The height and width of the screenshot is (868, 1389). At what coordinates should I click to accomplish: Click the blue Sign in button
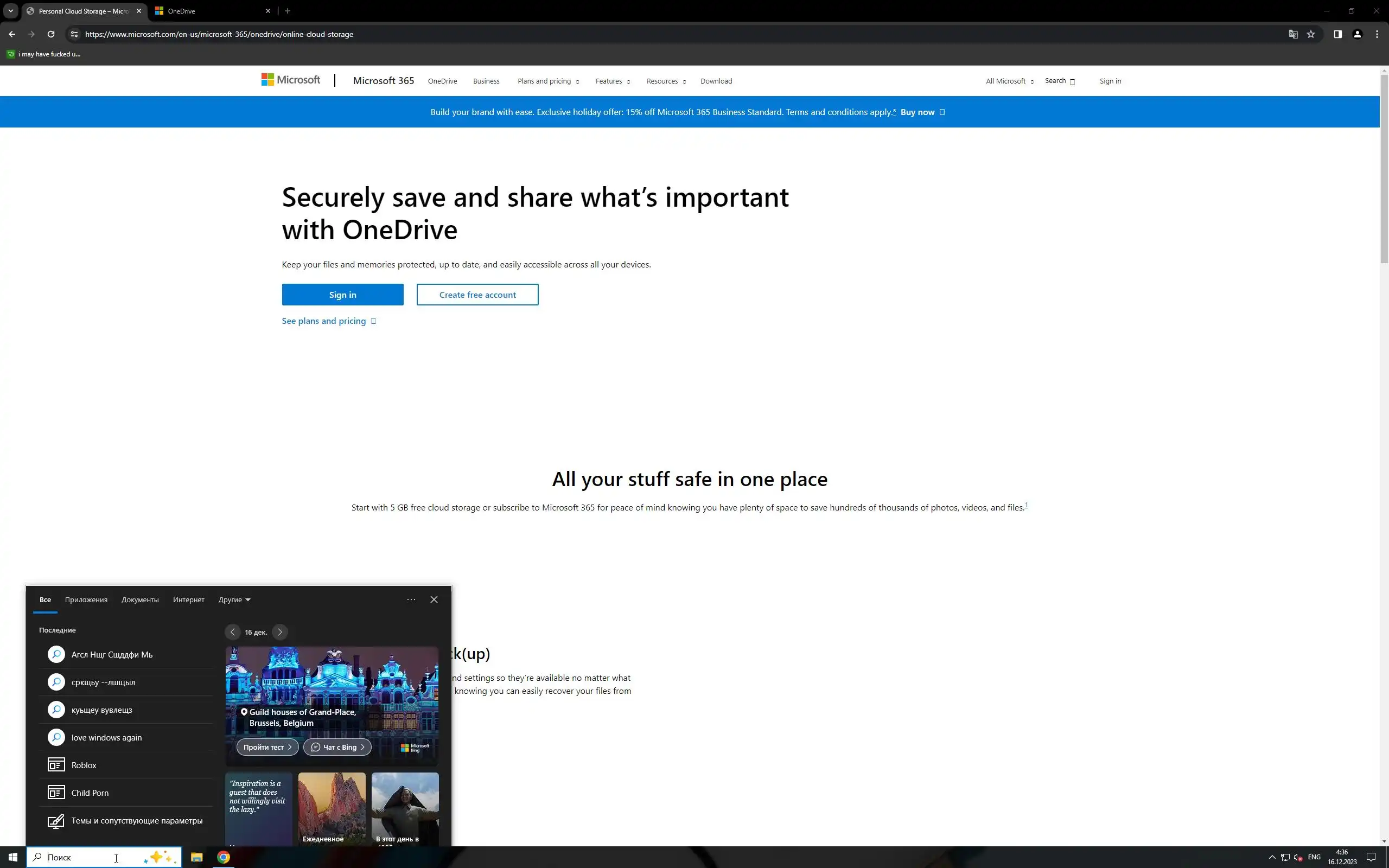point(343,295)
